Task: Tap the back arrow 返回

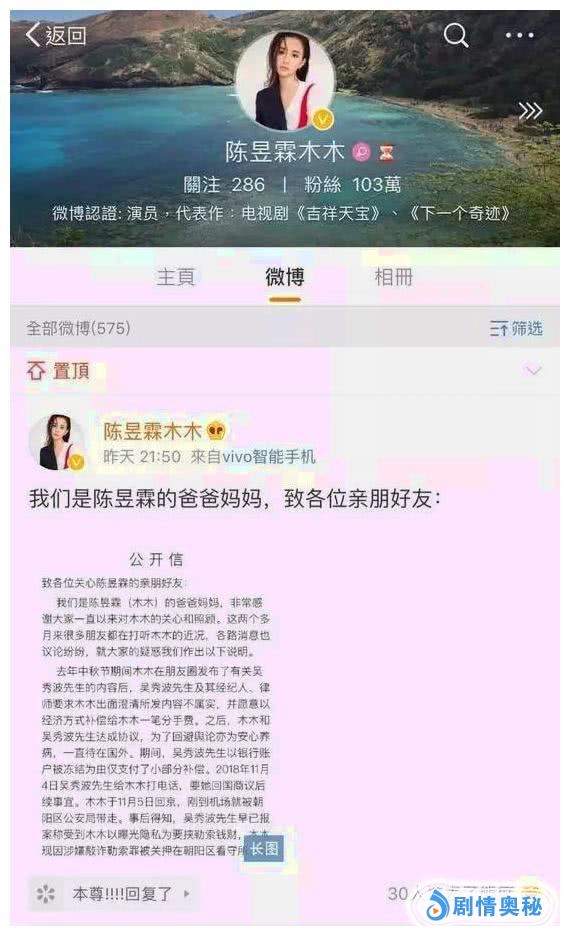Action: tap(56, 35)
